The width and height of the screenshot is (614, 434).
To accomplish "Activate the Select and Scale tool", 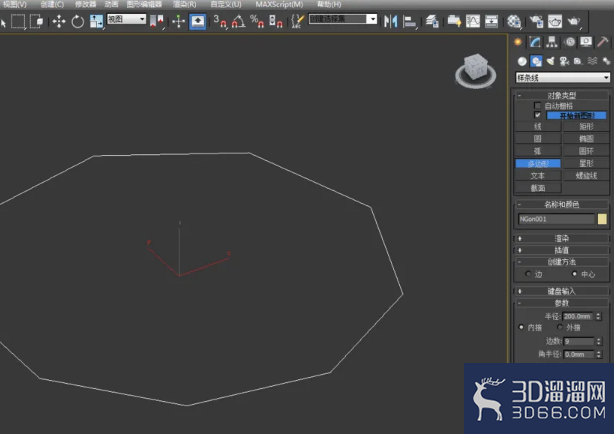I will click(x=96, y=21).
